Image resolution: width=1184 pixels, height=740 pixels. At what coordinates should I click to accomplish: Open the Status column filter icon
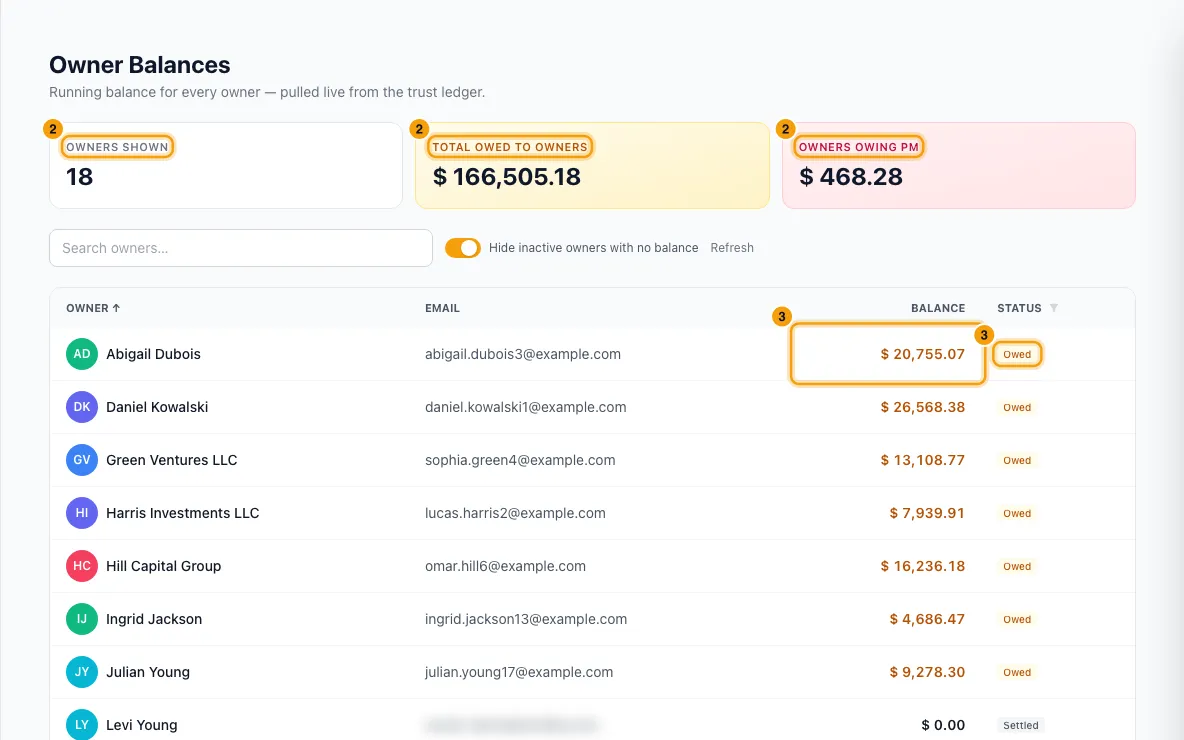(1054, 308)
